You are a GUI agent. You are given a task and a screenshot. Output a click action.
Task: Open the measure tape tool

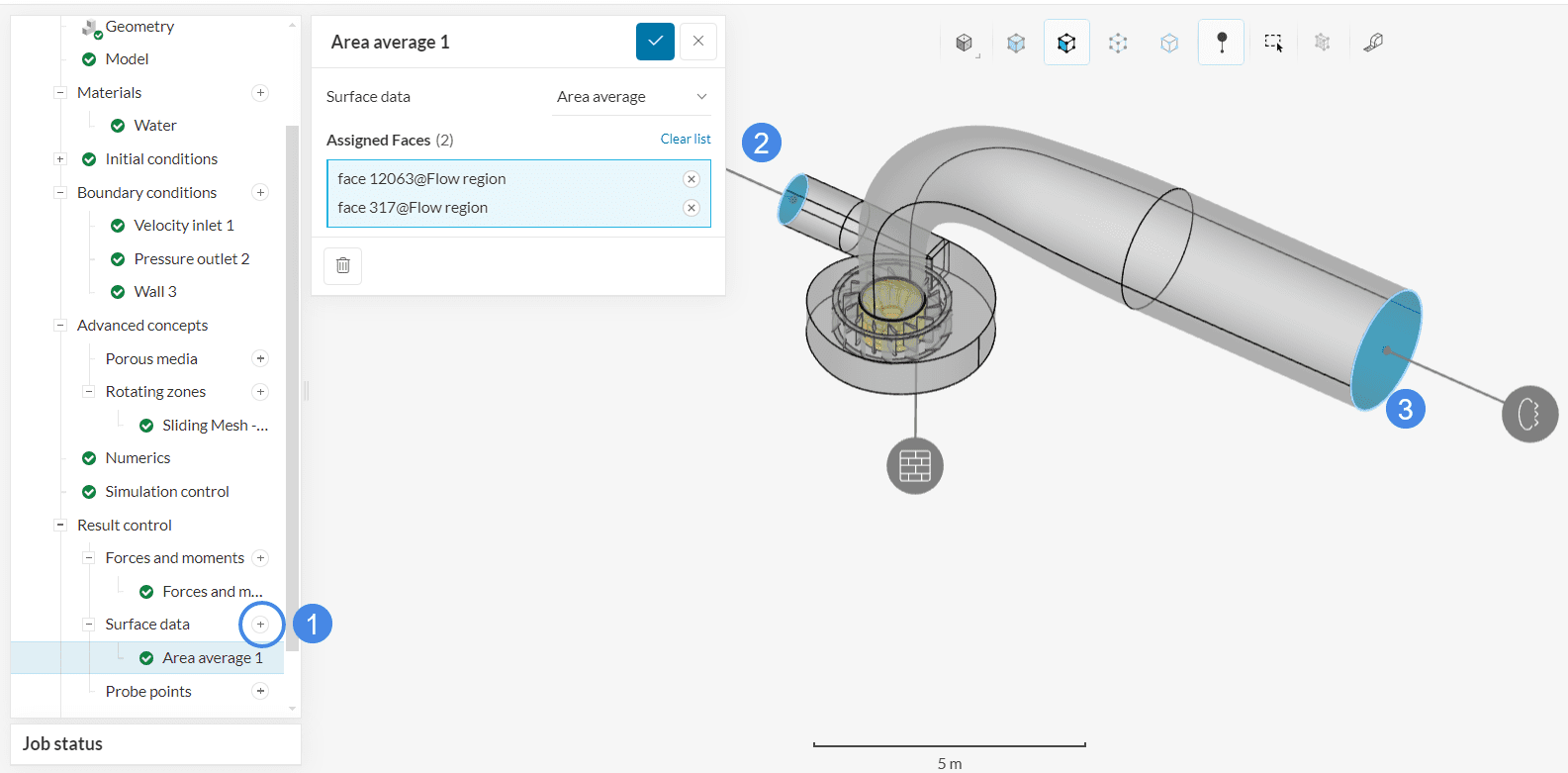(1373, 43)
